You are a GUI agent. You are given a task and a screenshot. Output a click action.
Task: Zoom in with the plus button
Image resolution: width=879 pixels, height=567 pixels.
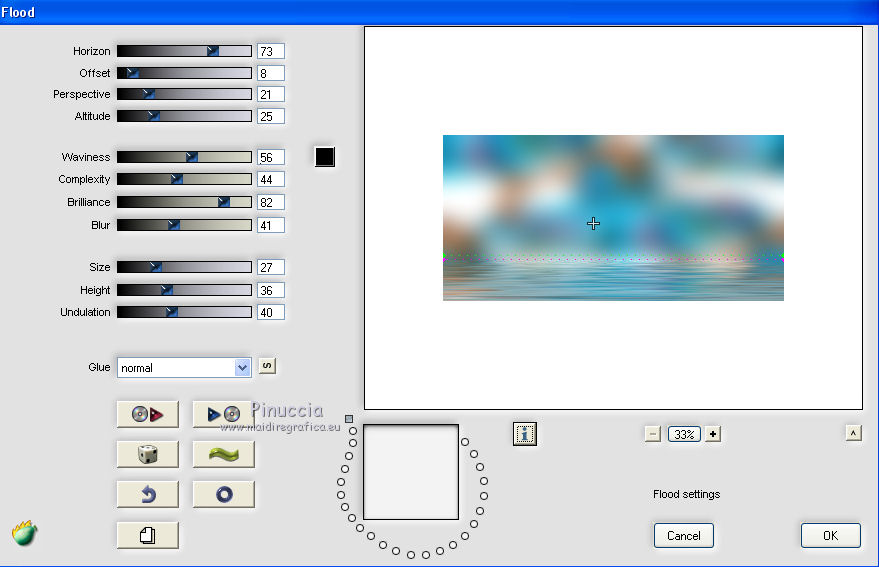click(713, 434)
